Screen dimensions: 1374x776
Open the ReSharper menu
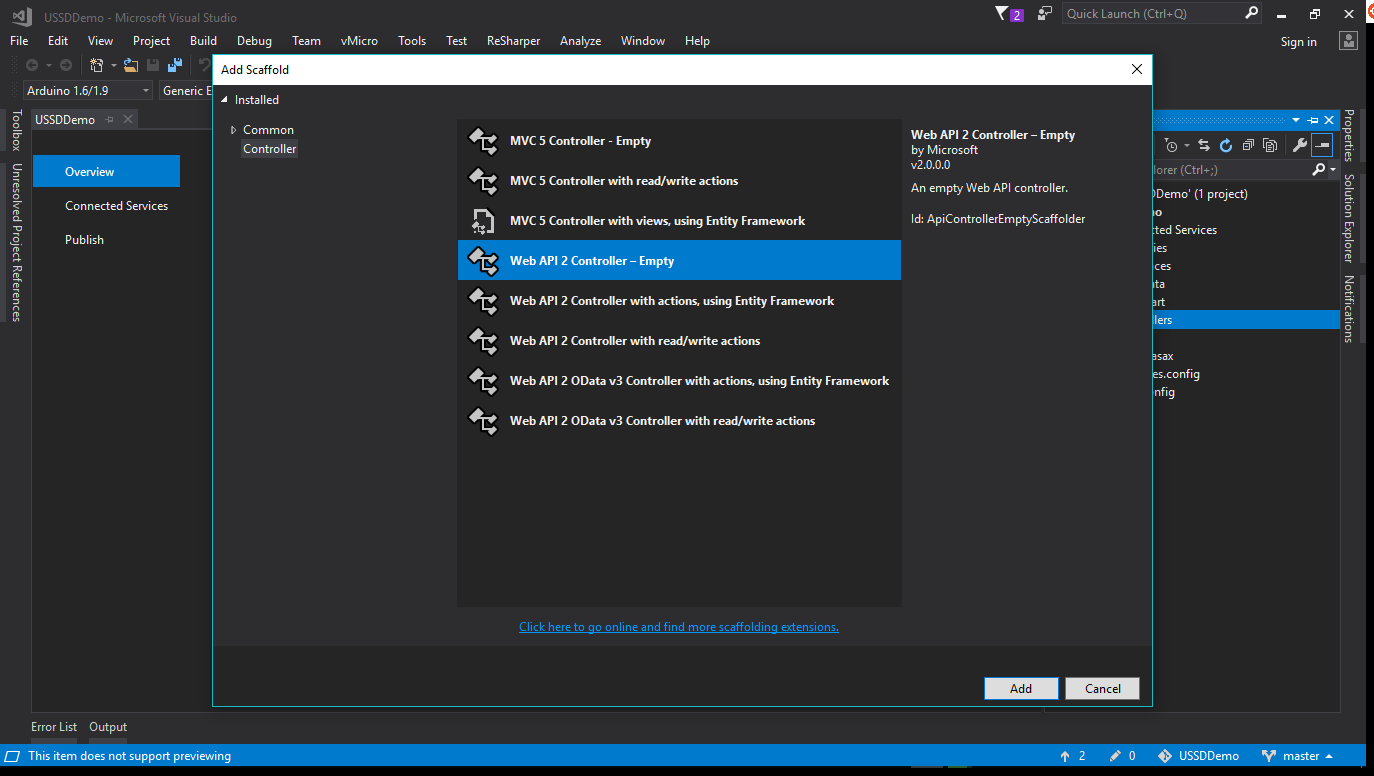click(513, 41)
